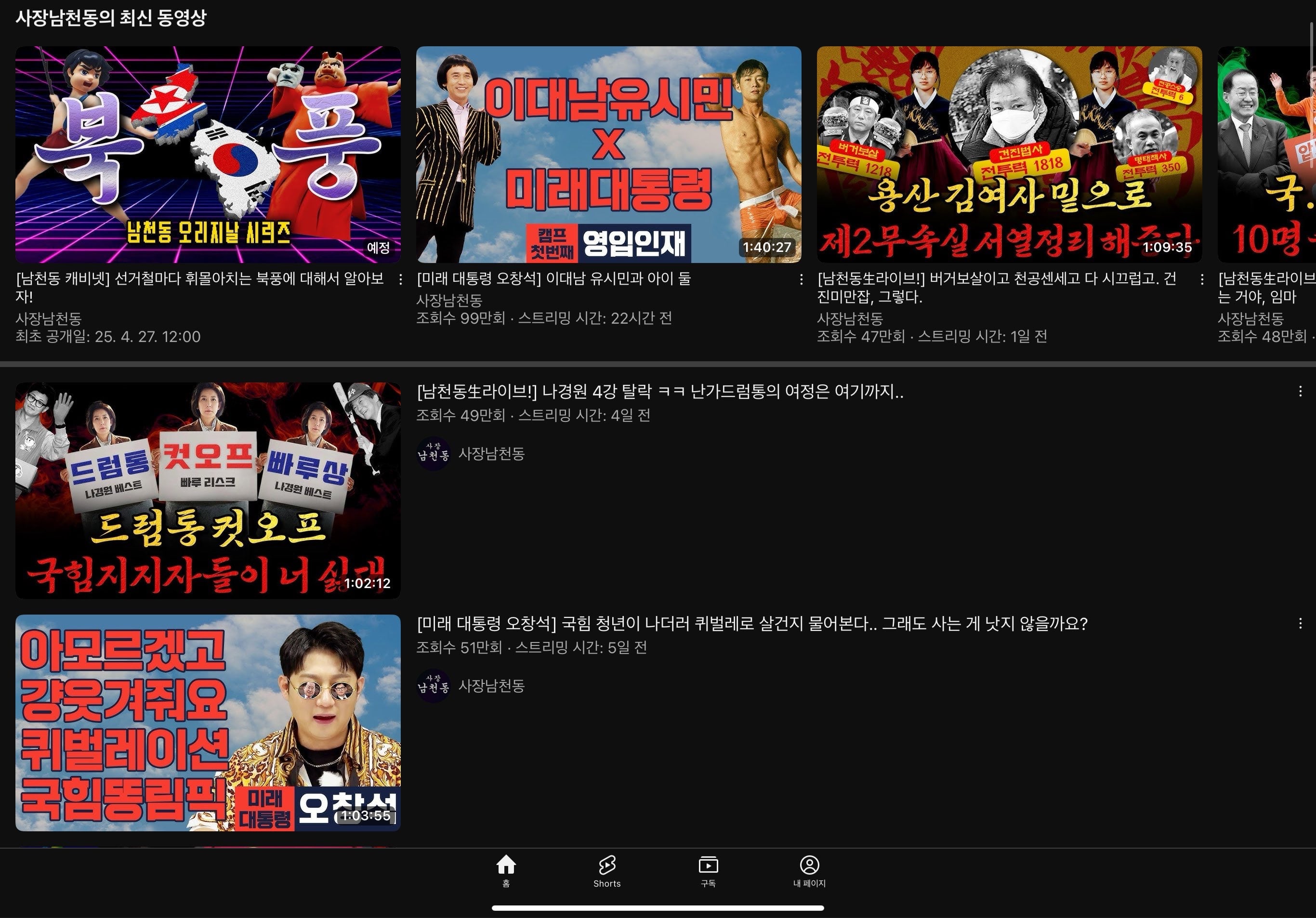Click channel name 사장남천동 under 북풍 video
The width and height of the screenshot is (1316, 918).
(49, 319)
